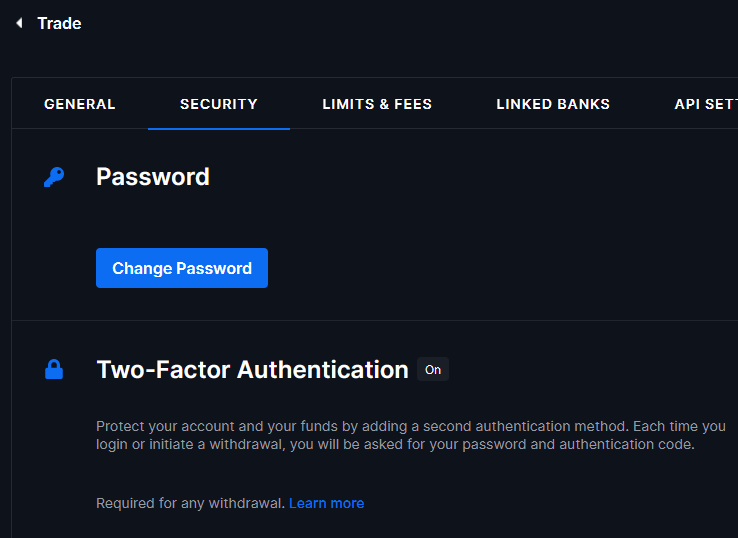Click the two-factor description paragraph
The height and width of the screenshot is (538, 738).
tap(410, 435)
